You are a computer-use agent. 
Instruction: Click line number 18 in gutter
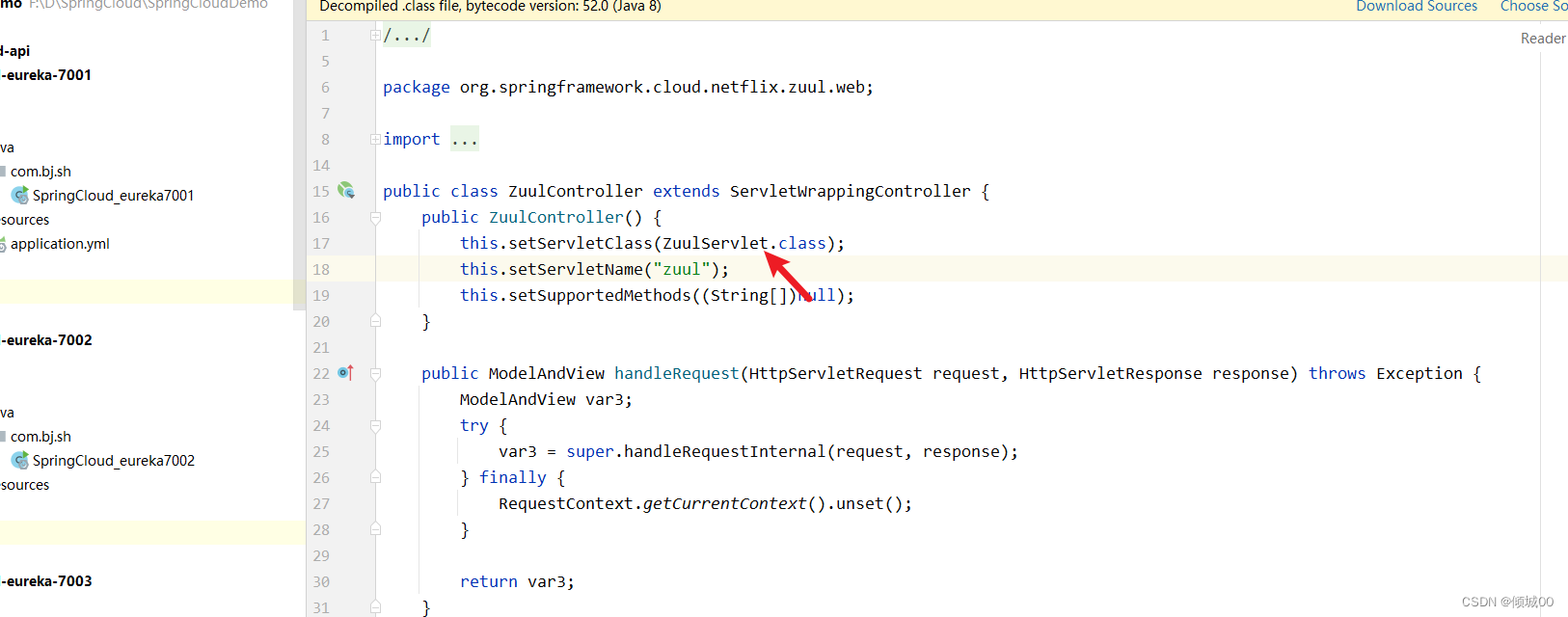[321, 270]
